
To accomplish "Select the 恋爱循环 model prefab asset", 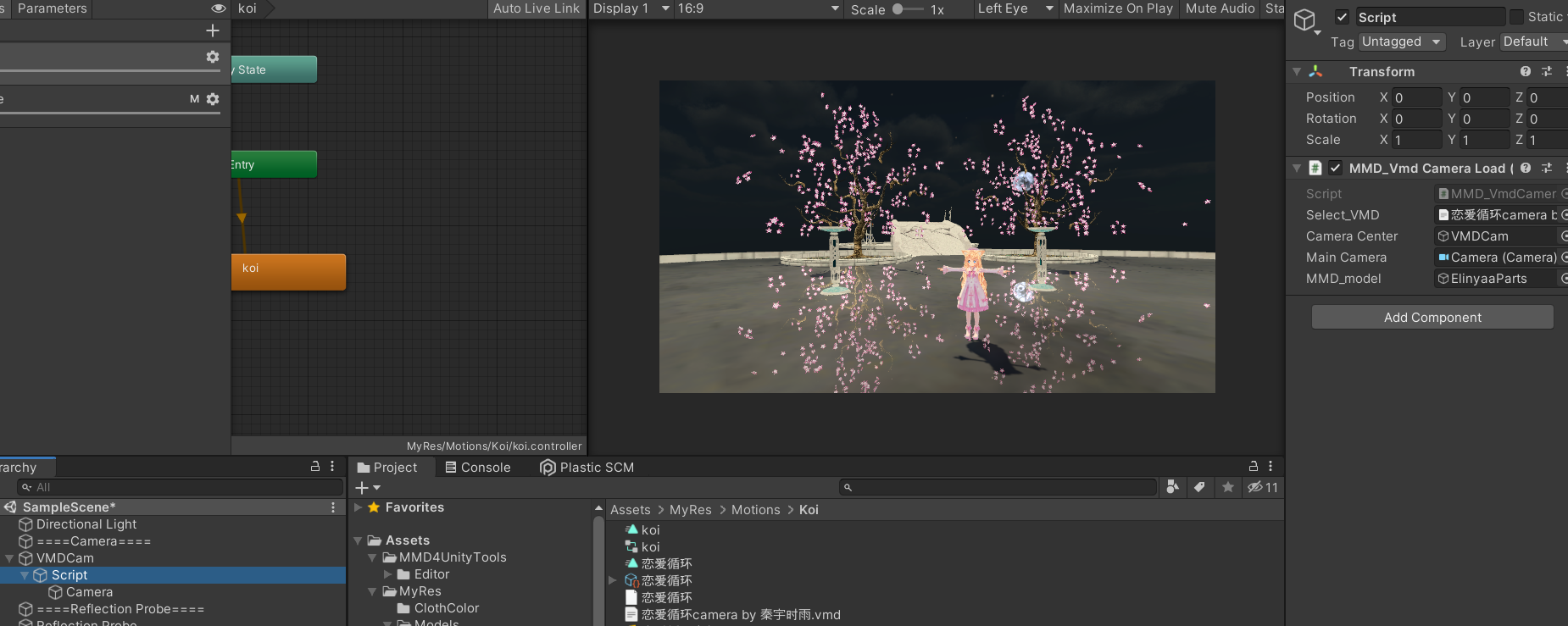I will click(659, 581).
